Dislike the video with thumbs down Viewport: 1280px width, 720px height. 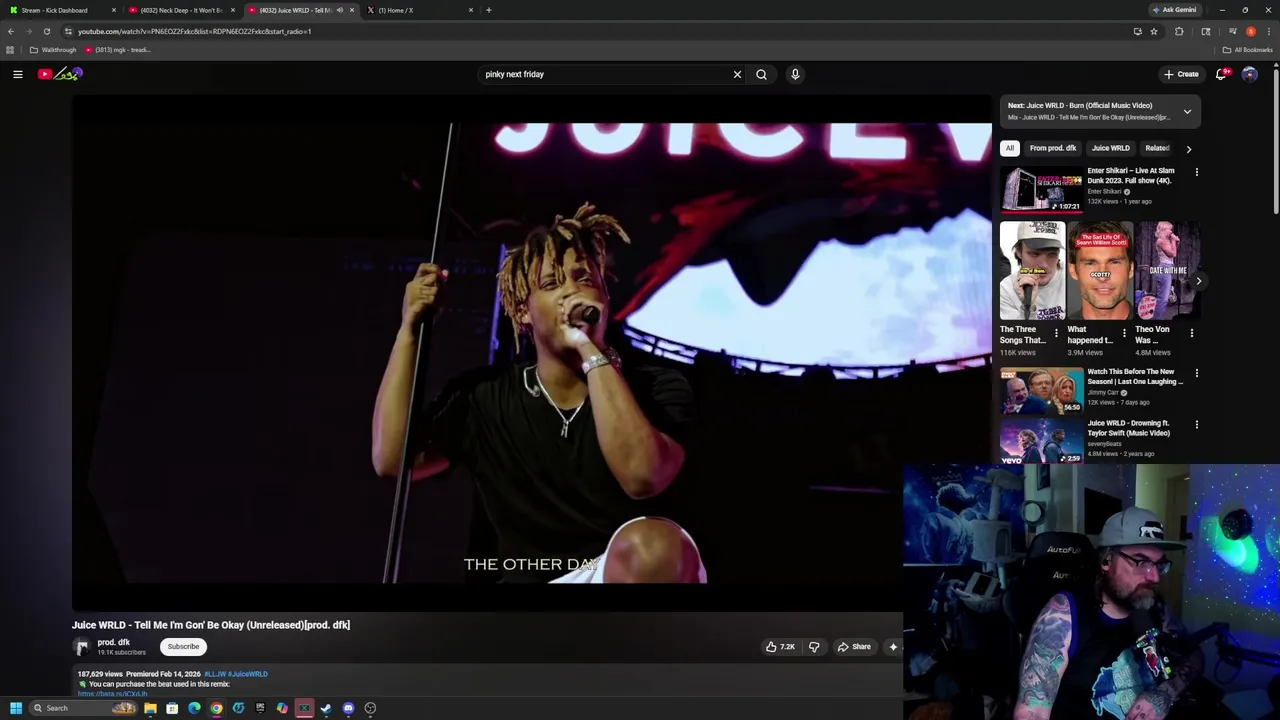point(814,647)
